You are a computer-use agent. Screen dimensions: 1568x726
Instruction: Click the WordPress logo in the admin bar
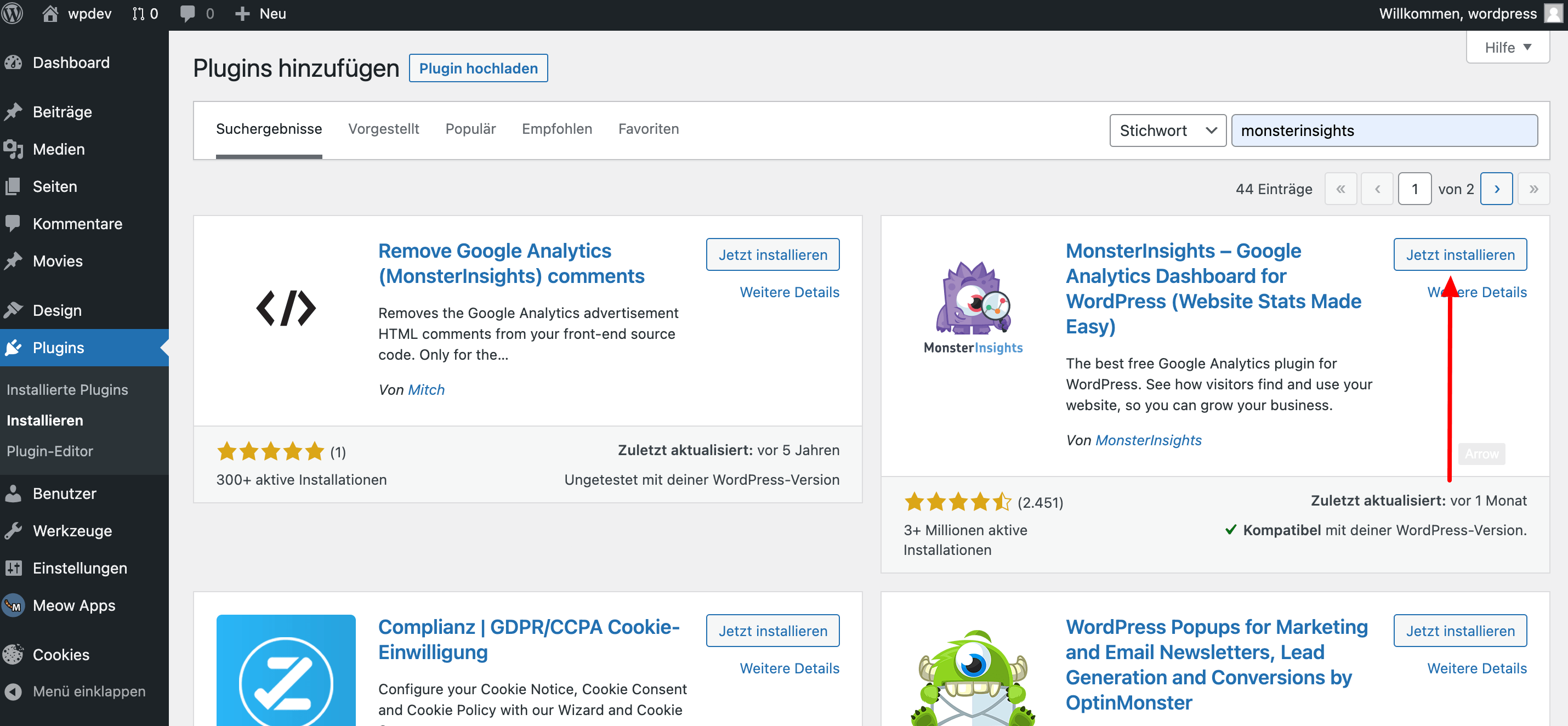[12, 13]
